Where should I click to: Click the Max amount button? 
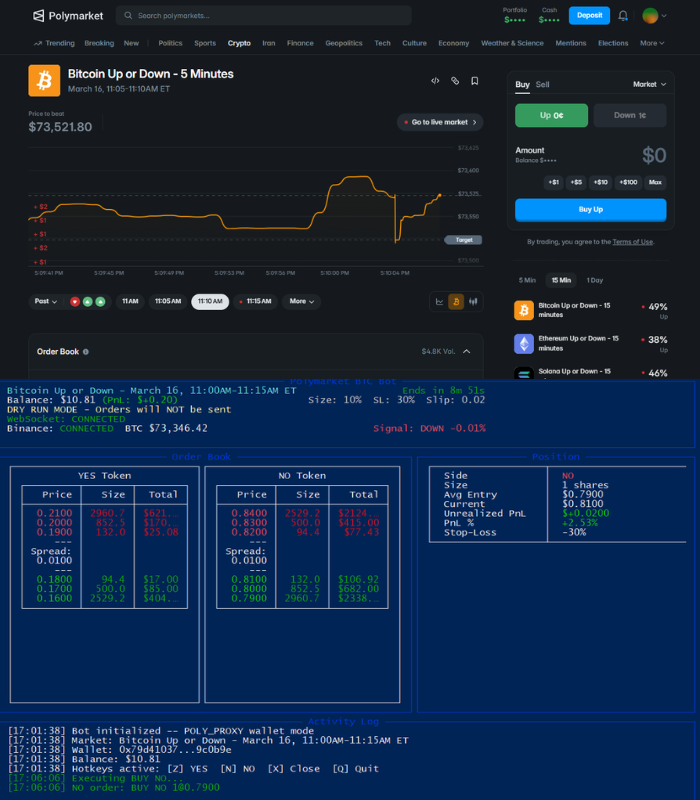click(x=655, y=182)
